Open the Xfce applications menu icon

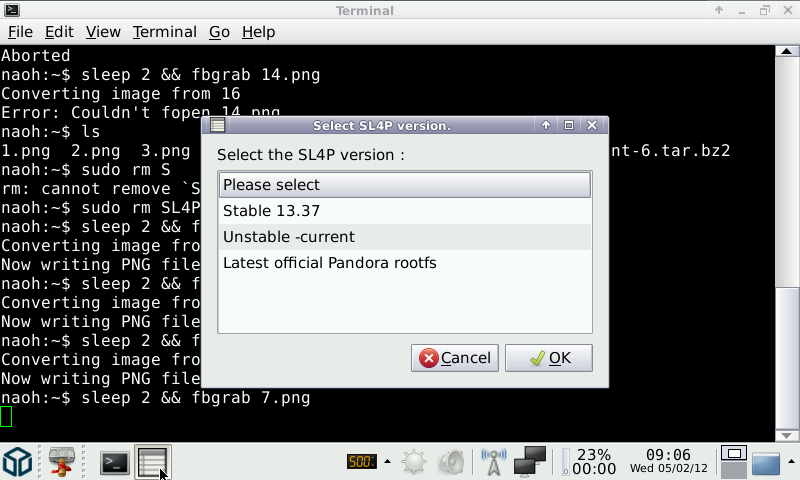coord(18,462)
